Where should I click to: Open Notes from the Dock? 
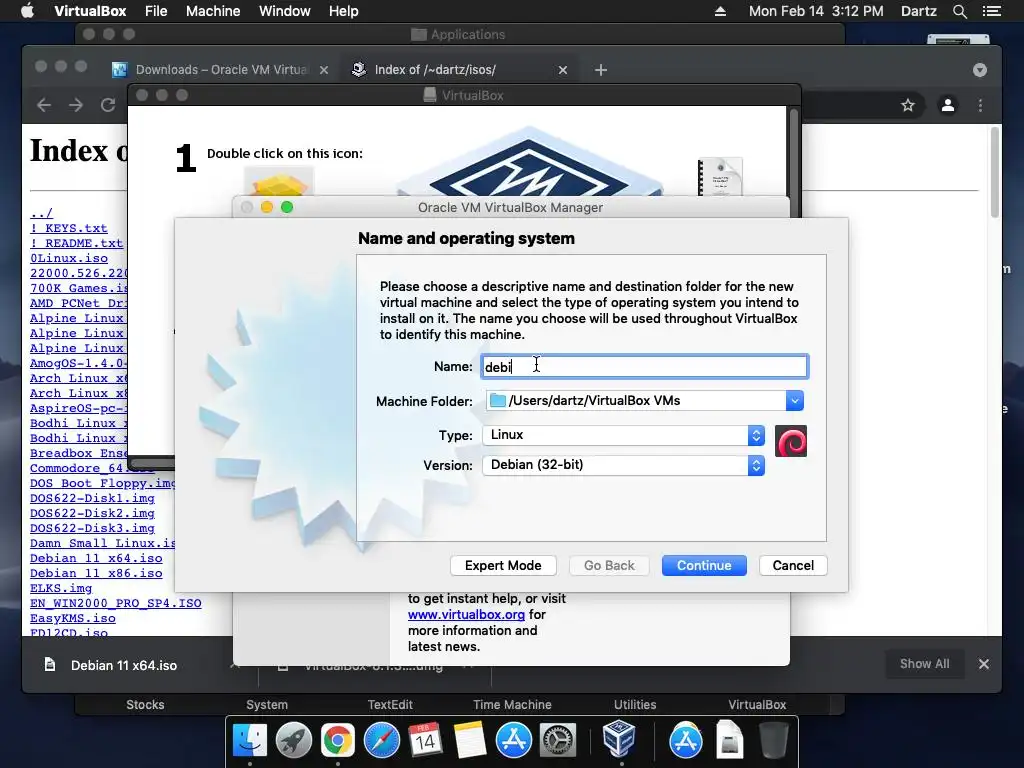point(470,741)
